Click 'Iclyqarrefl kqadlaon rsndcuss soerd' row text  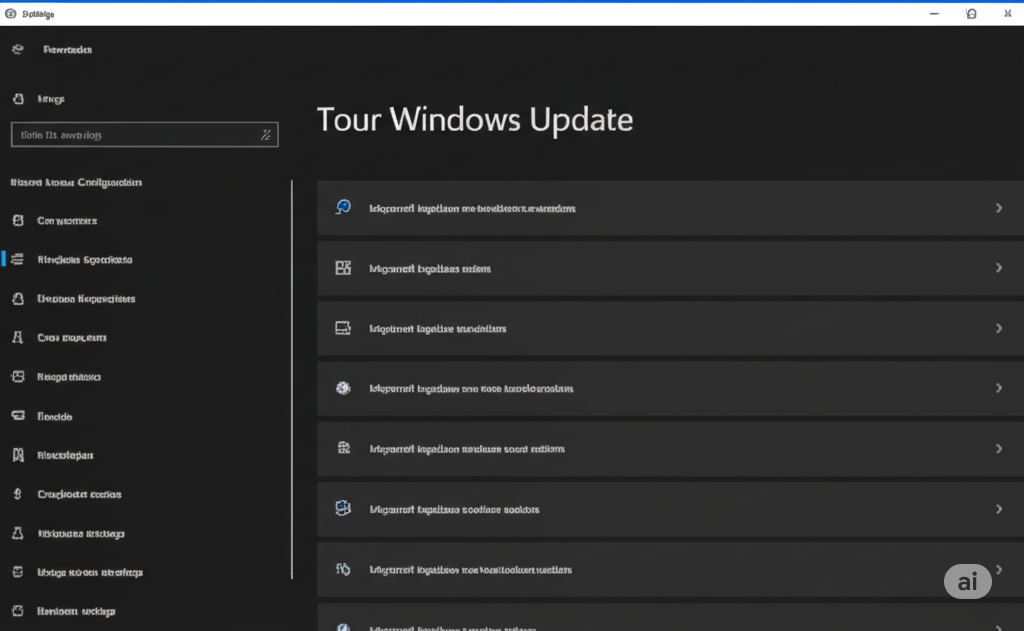click(467, 449)
